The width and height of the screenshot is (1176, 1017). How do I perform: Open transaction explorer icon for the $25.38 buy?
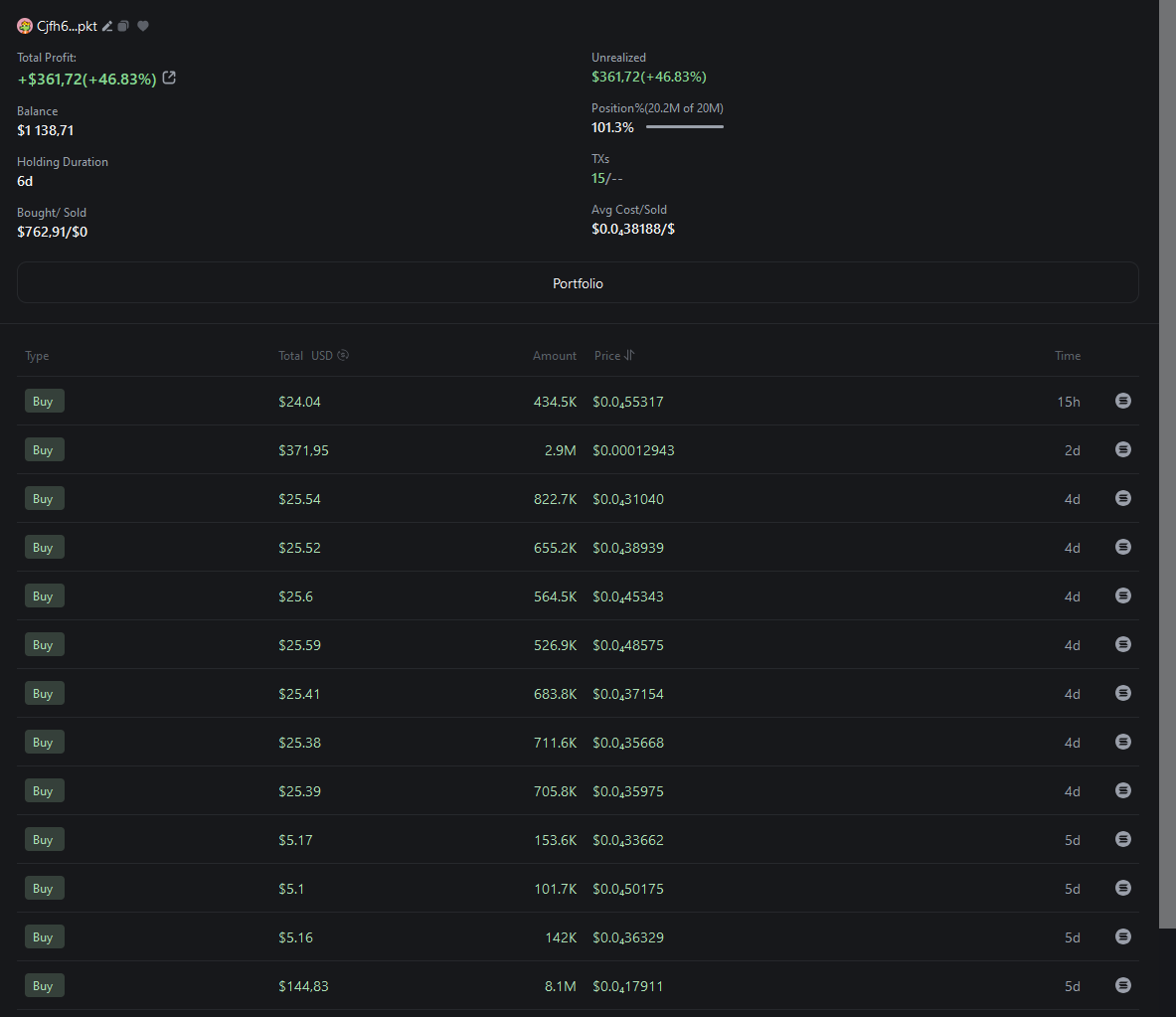1122,742
